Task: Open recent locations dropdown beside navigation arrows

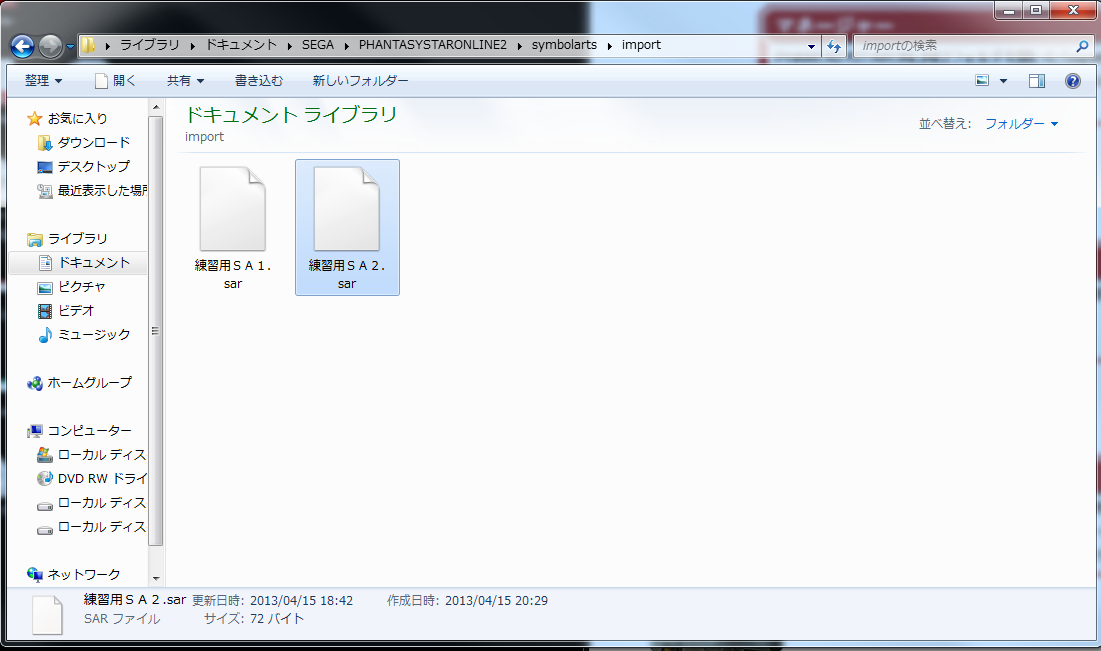Action: pos(70,48)
